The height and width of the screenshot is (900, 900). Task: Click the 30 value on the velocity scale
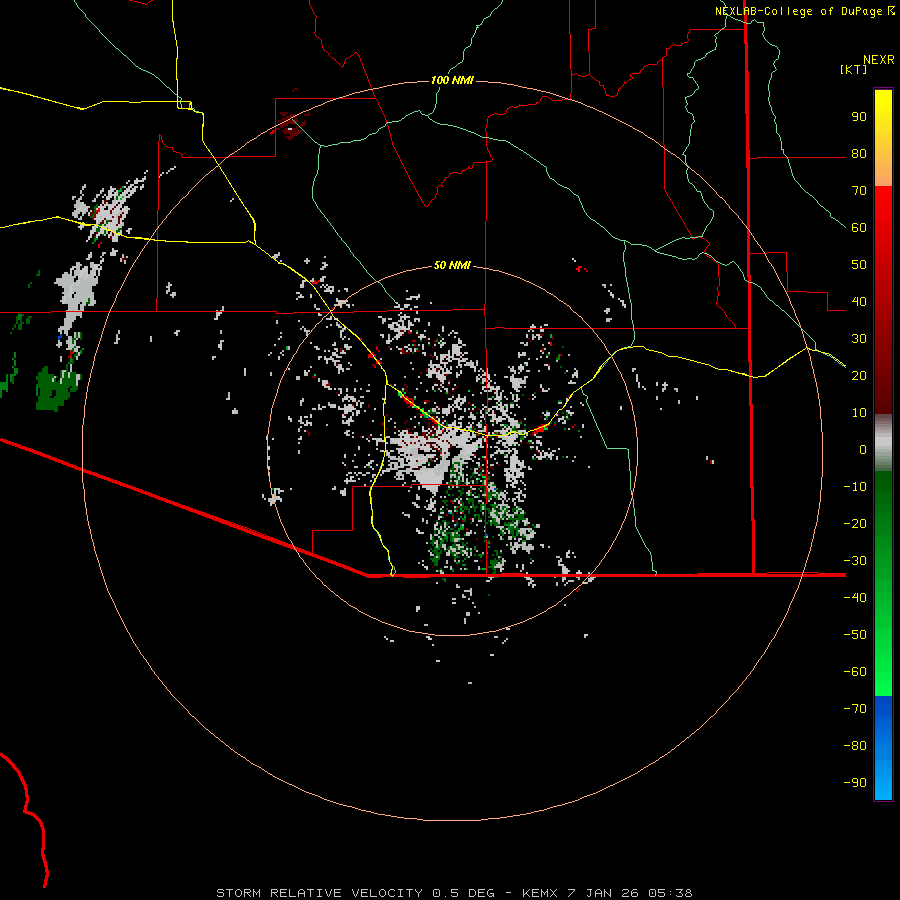(859, 339)
